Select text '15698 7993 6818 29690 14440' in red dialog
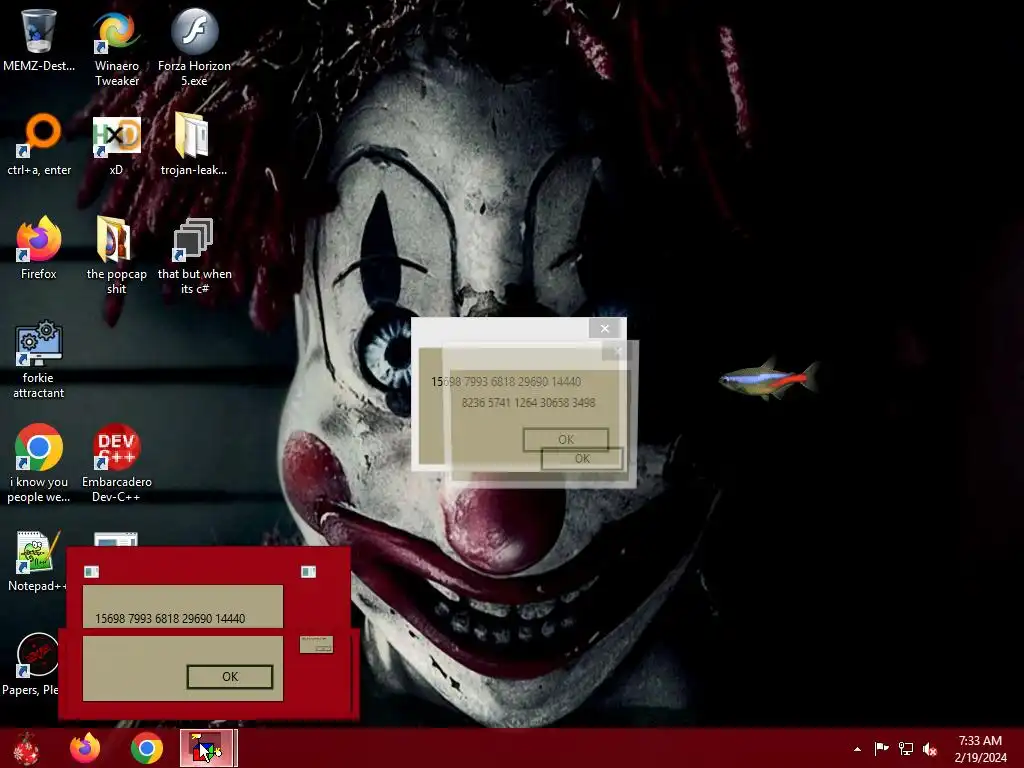The height and width of the screenshot is (768, 1024). click(170, 618)
